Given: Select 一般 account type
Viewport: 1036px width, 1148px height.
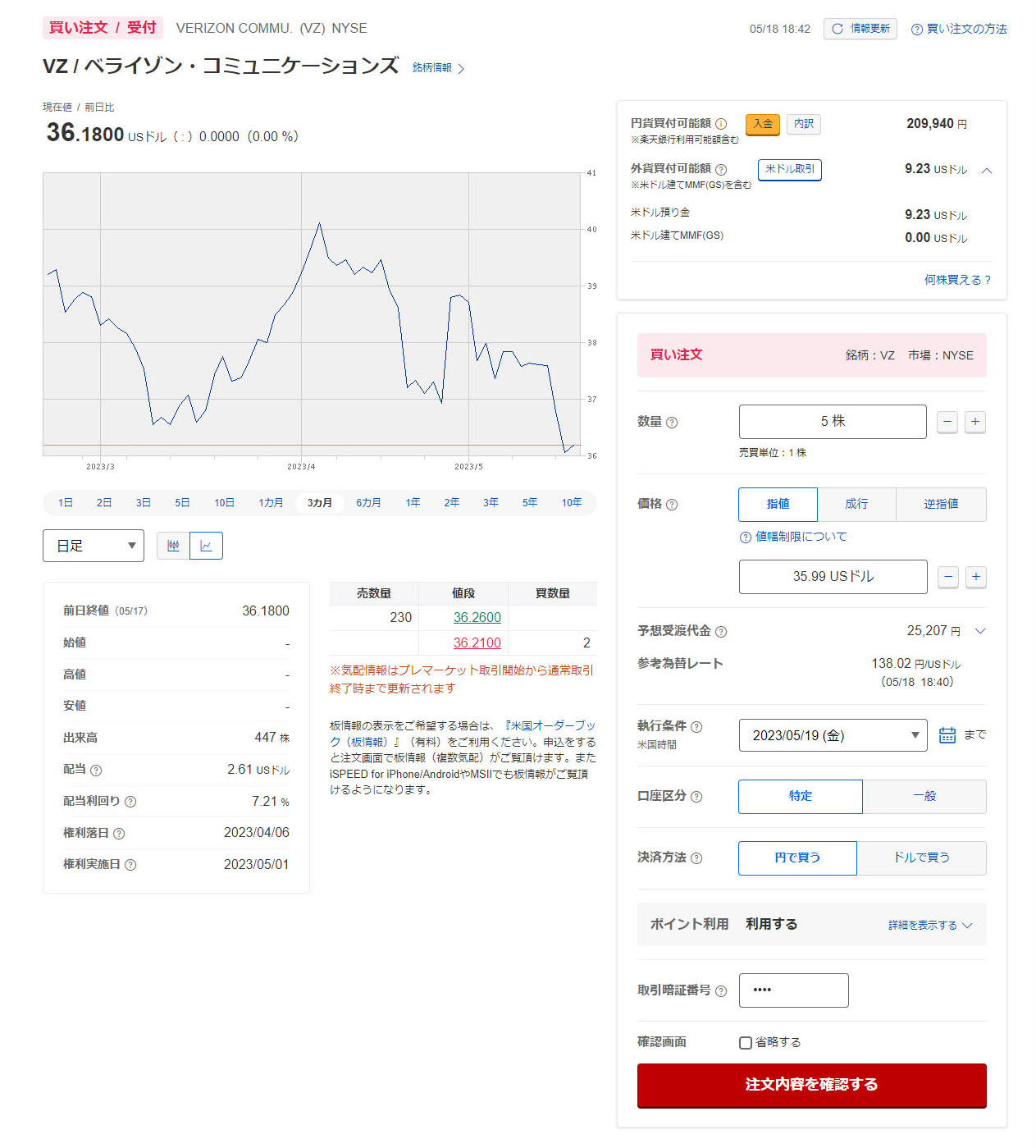Looking at the screenshot, I should tap(924, 796).
